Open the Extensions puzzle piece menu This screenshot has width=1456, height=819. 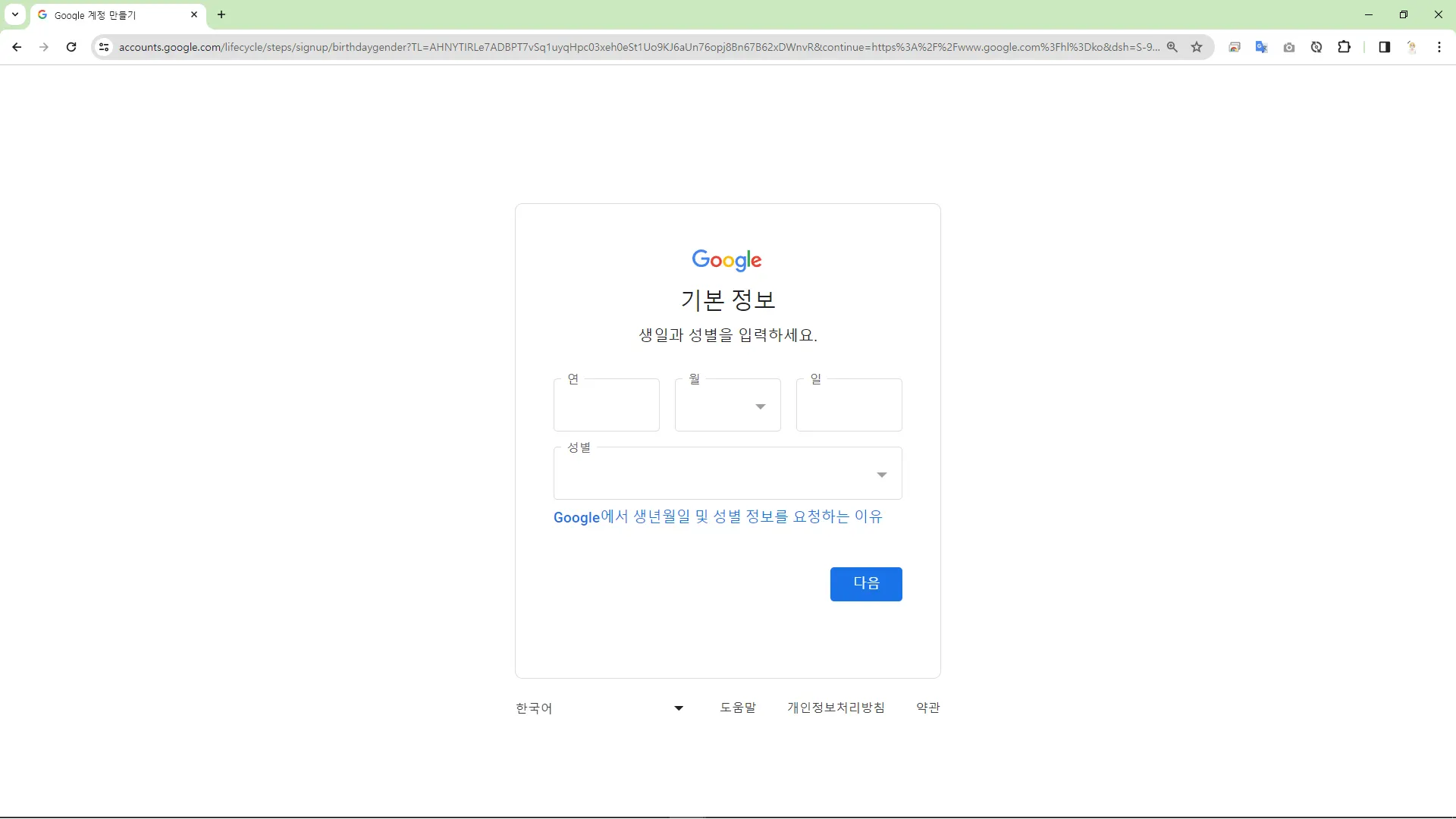pyautogui.click(x=1344, y=47)
